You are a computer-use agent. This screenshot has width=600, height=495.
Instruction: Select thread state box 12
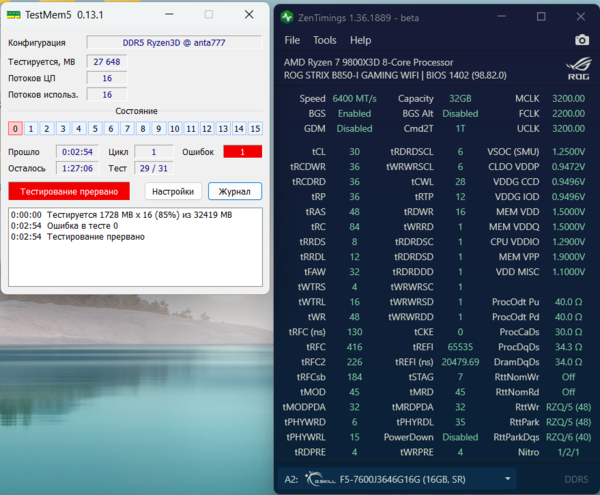point(207,129)
